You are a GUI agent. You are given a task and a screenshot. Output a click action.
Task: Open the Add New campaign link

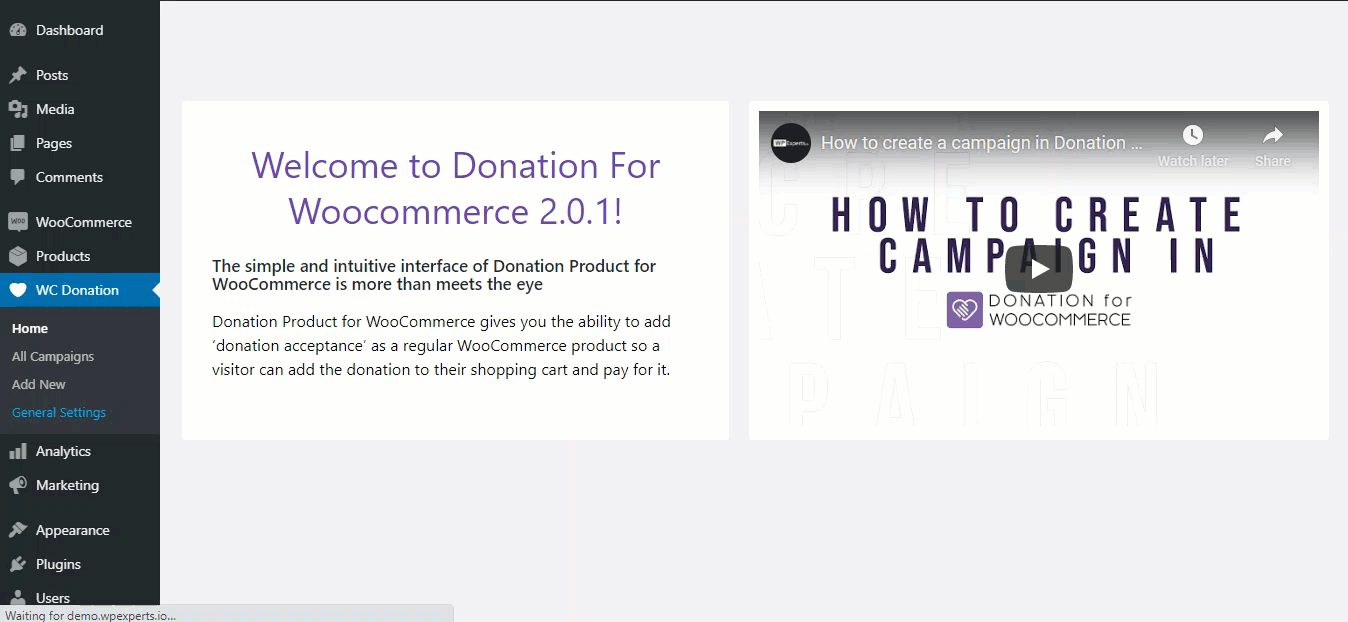click(39, 384)
